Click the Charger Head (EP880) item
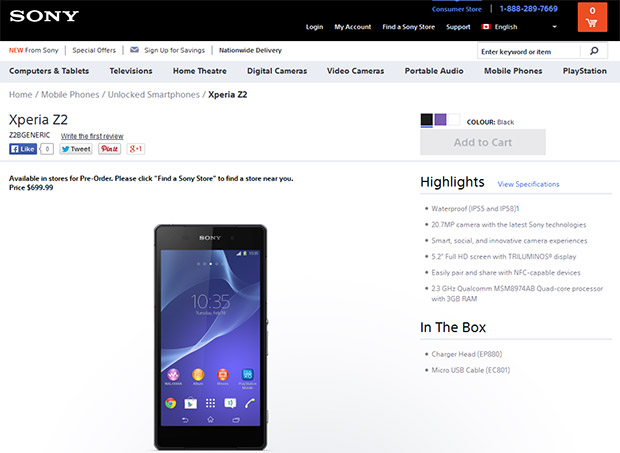Image resolution: width=620 pixels, height=453 pixels. tap(467, 354)
